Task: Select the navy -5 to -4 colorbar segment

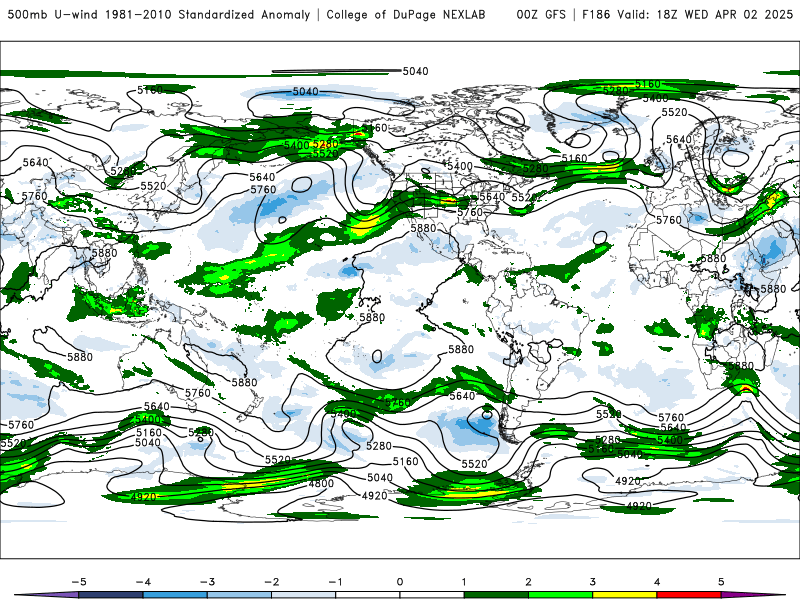Action: pyautogui.click(x=110, y=595)
